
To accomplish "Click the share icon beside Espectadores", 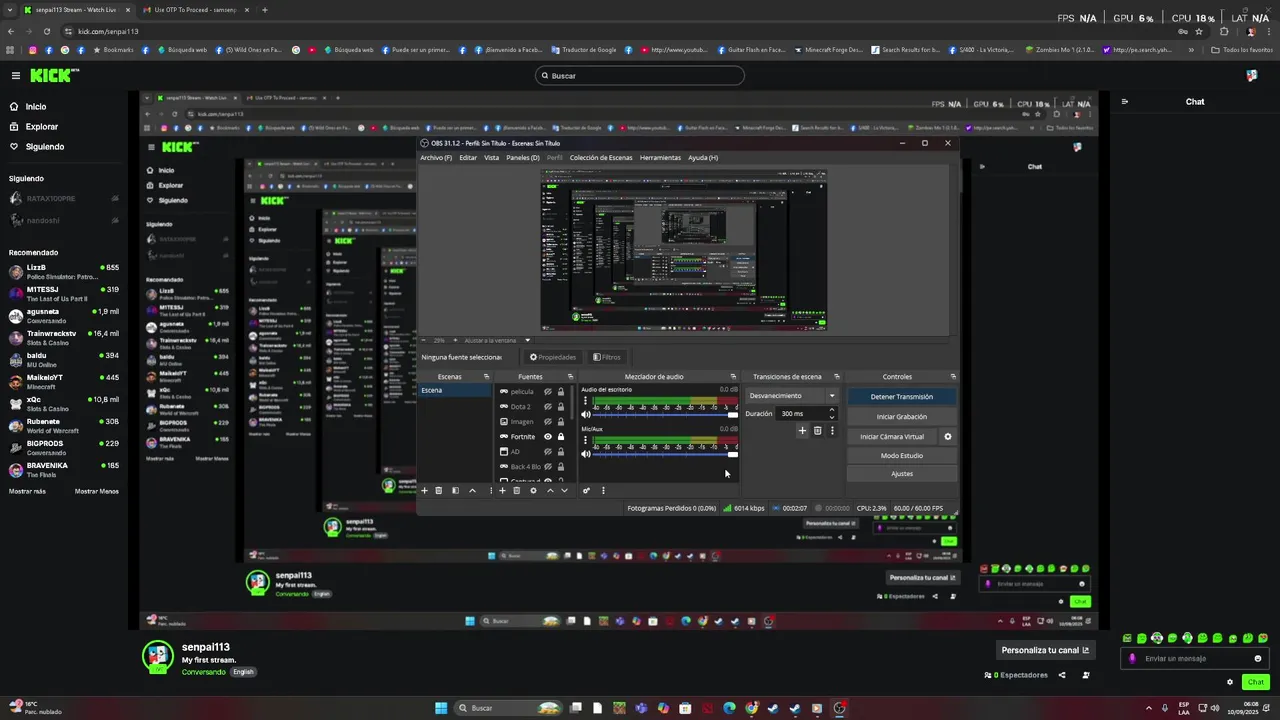I will pos(1062,675).
